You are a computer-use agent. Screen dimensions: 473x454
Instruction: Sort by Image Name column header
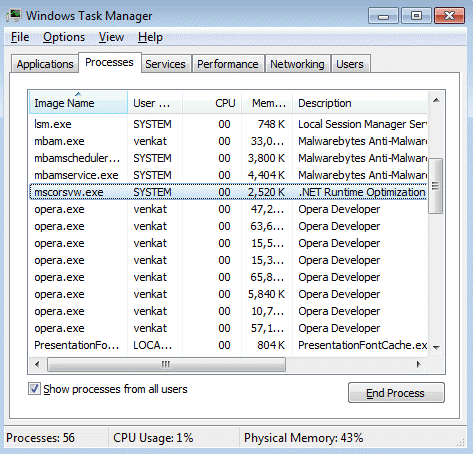point(78,103)
